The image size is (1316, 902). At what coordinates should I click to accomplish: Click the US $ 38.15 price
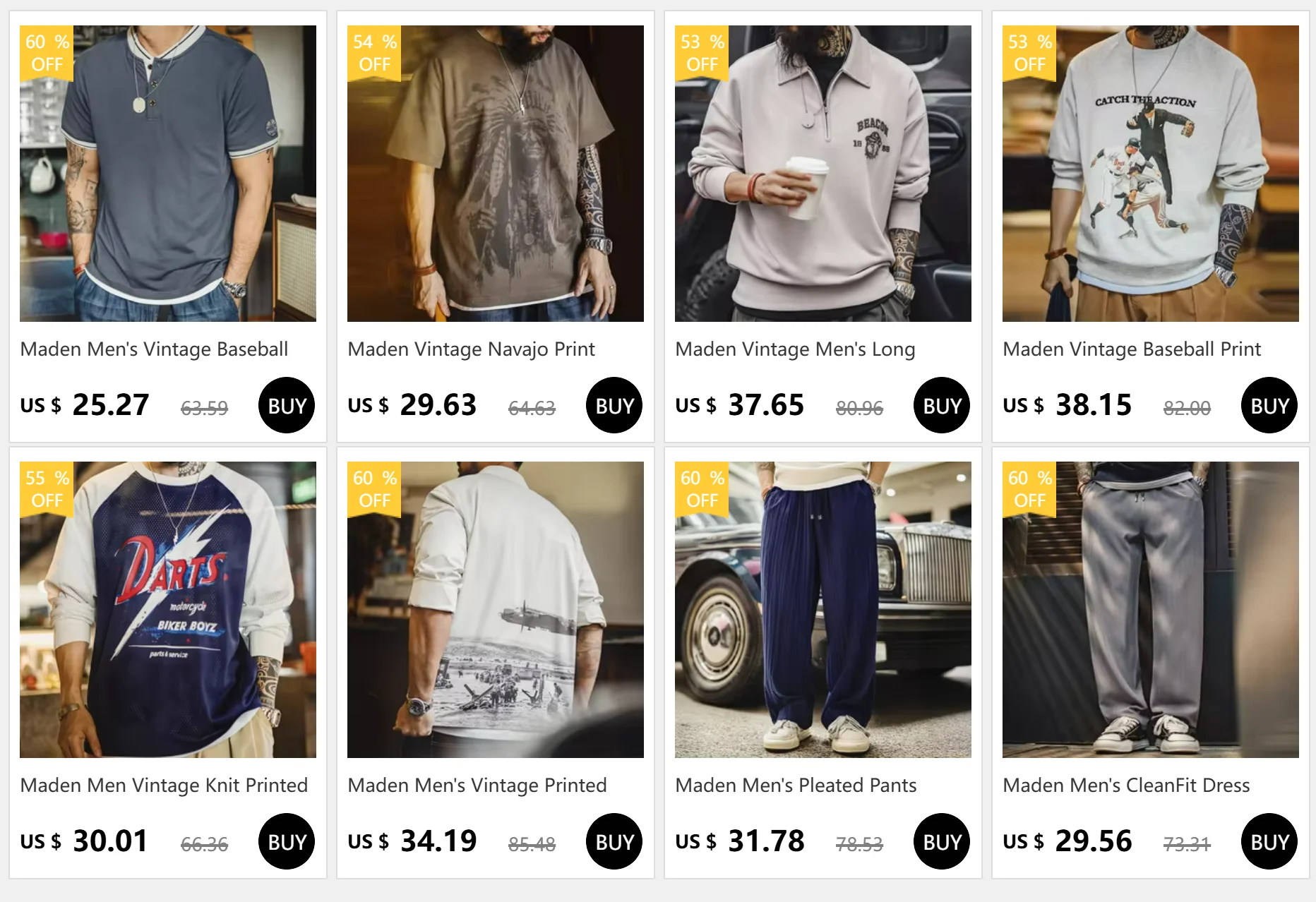1067,405
